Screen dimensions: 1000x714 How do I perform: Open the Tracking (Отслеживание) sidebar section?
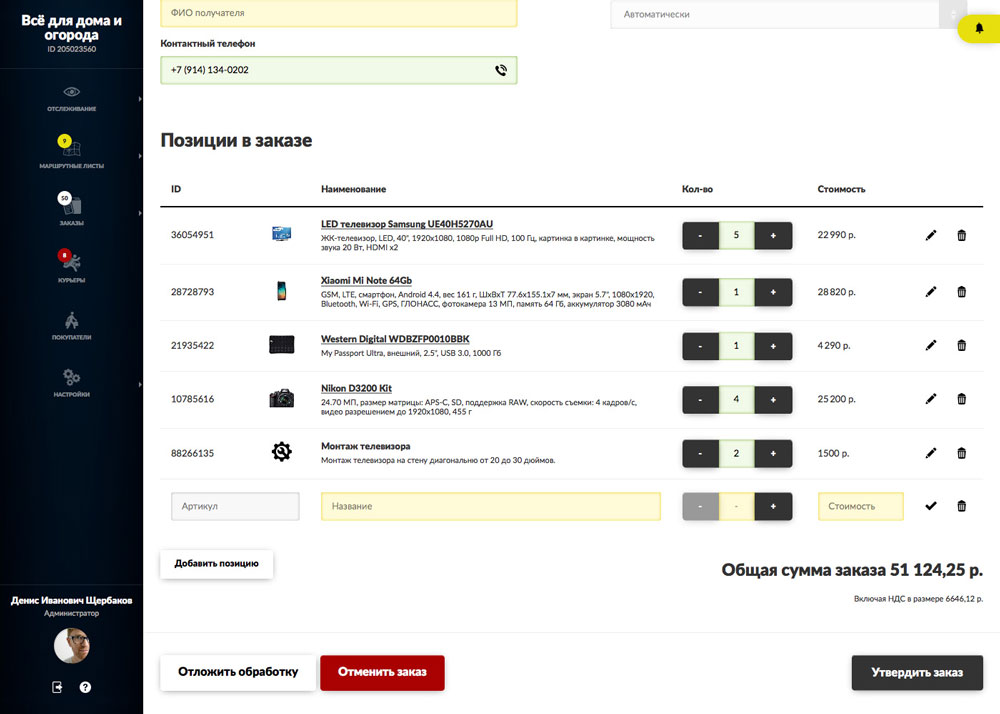(71, 99)
